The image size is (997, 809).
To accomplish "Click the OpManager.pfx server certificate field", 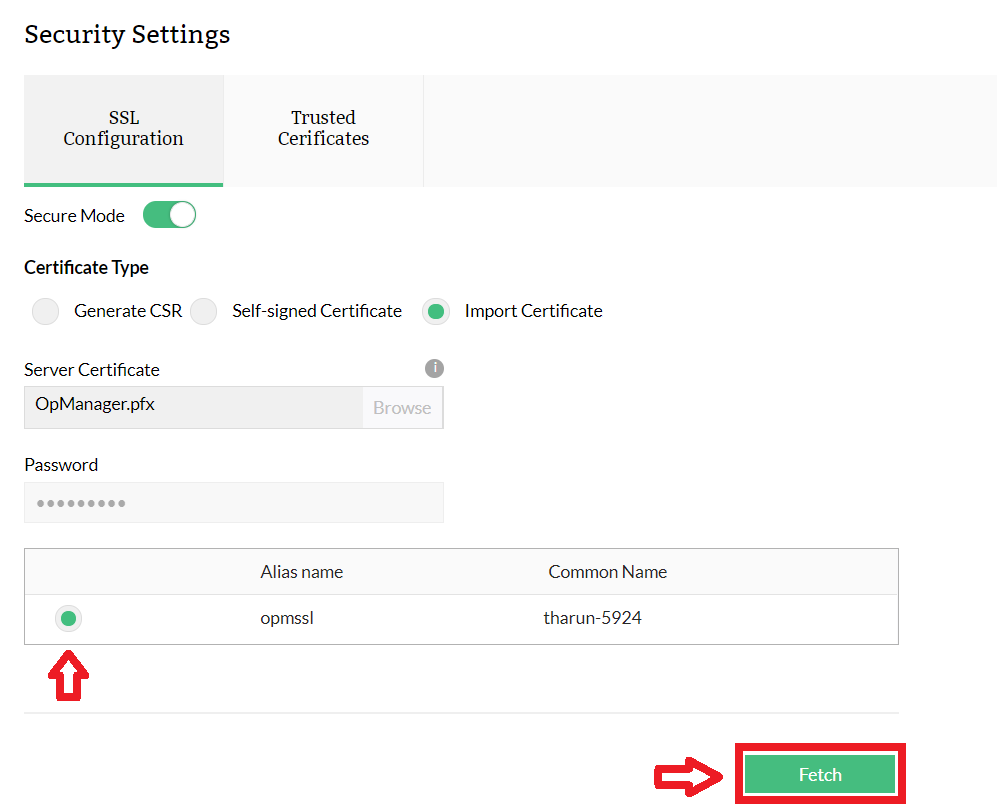I will pyautogui.click(x=194, y=408).
